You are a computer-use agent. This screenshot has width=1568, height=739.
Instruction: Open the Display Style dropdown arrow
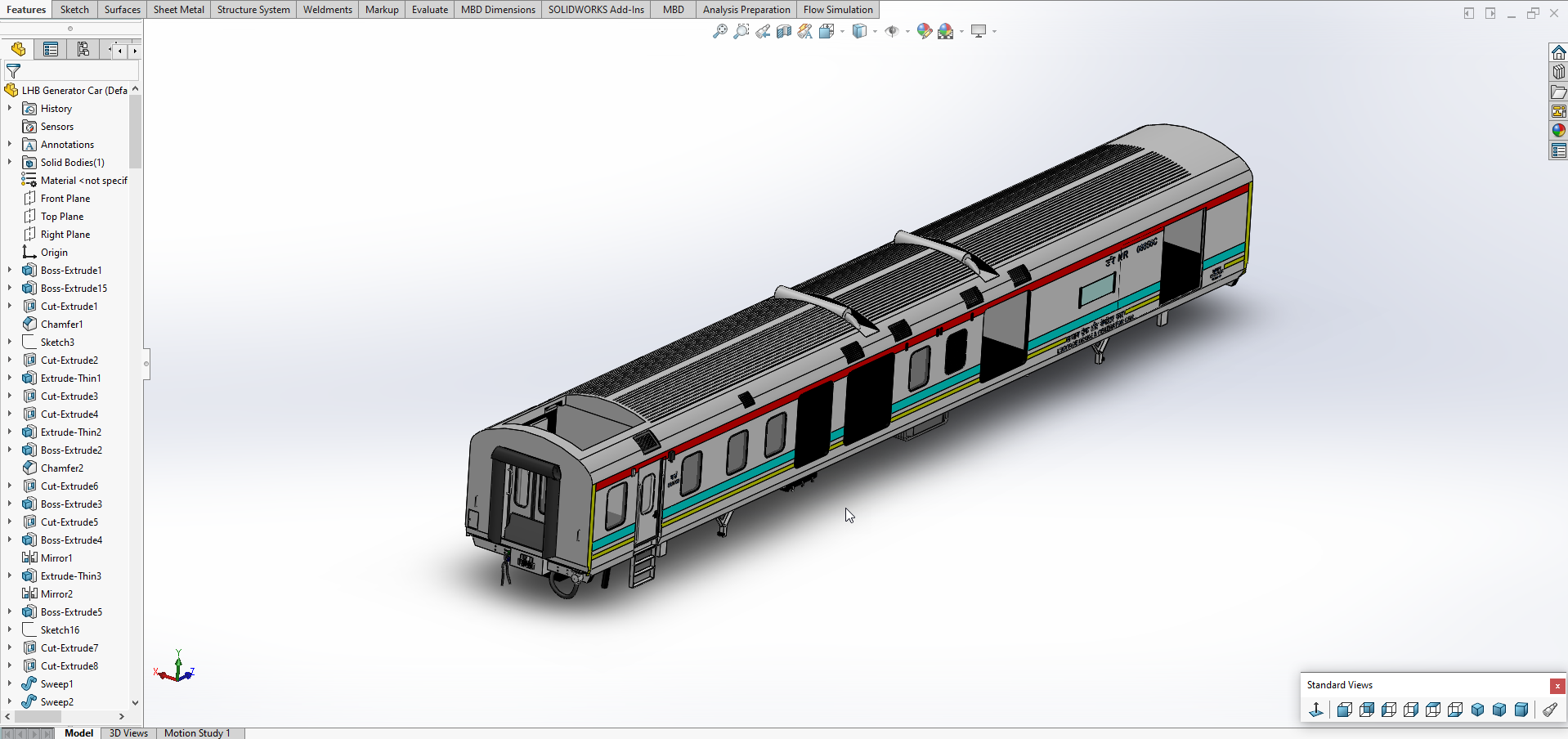click(x=875, y=32)
